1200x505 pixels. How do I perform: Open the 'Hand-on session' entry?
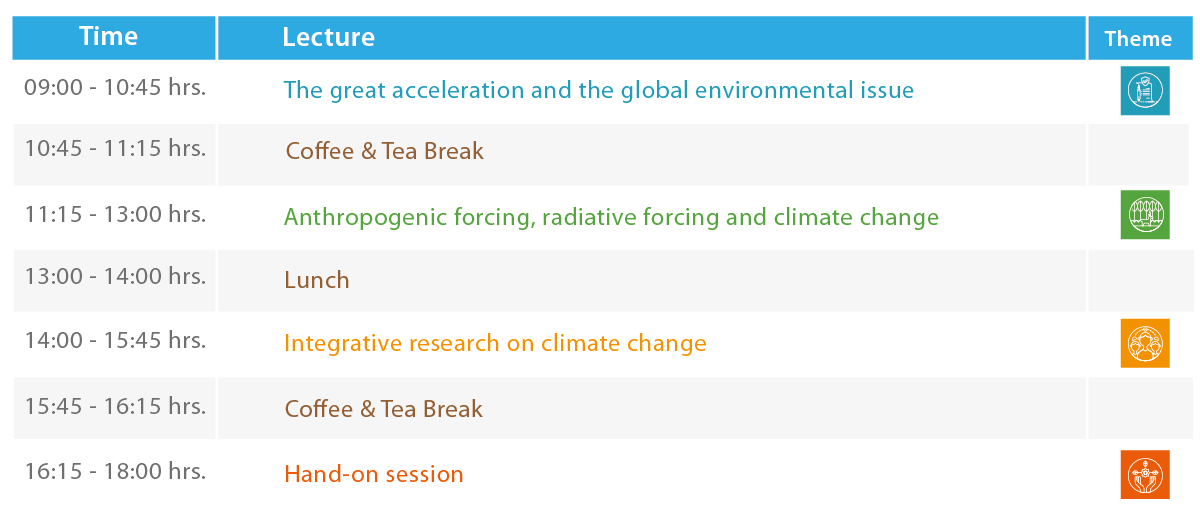pos(374,474)
